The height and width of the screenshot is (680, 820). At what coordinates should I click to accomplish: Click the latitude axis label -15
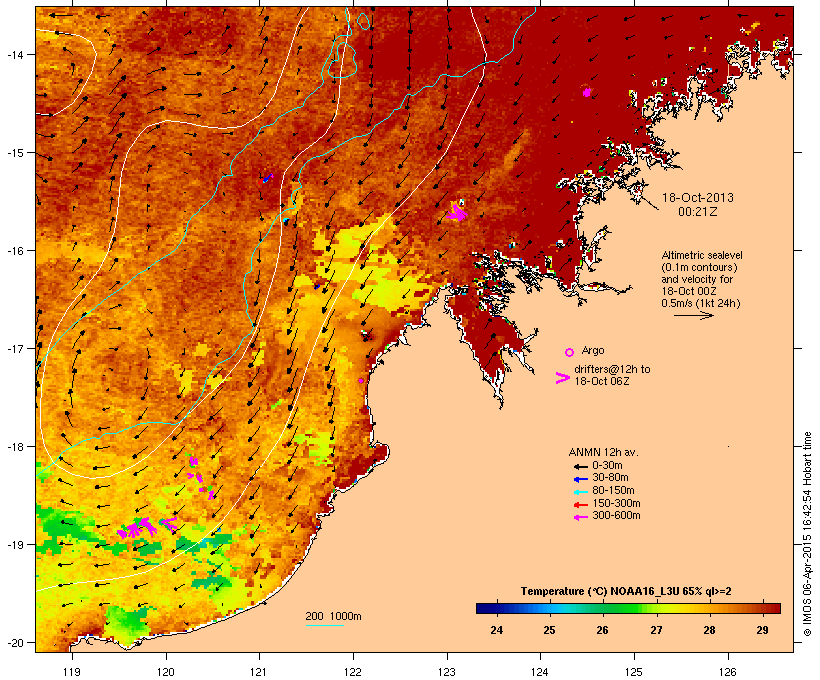(x=14, y=153)
